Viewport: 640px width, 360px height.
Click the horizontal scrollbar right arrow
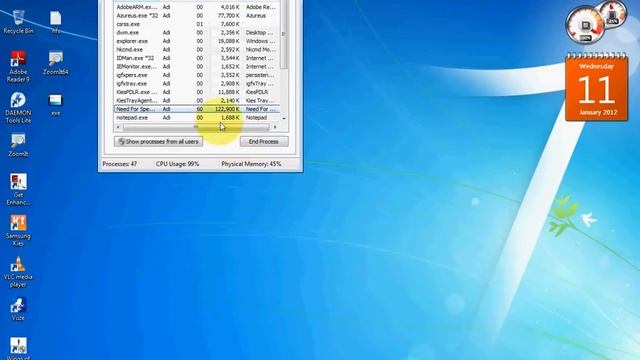(x=275, y=127)
